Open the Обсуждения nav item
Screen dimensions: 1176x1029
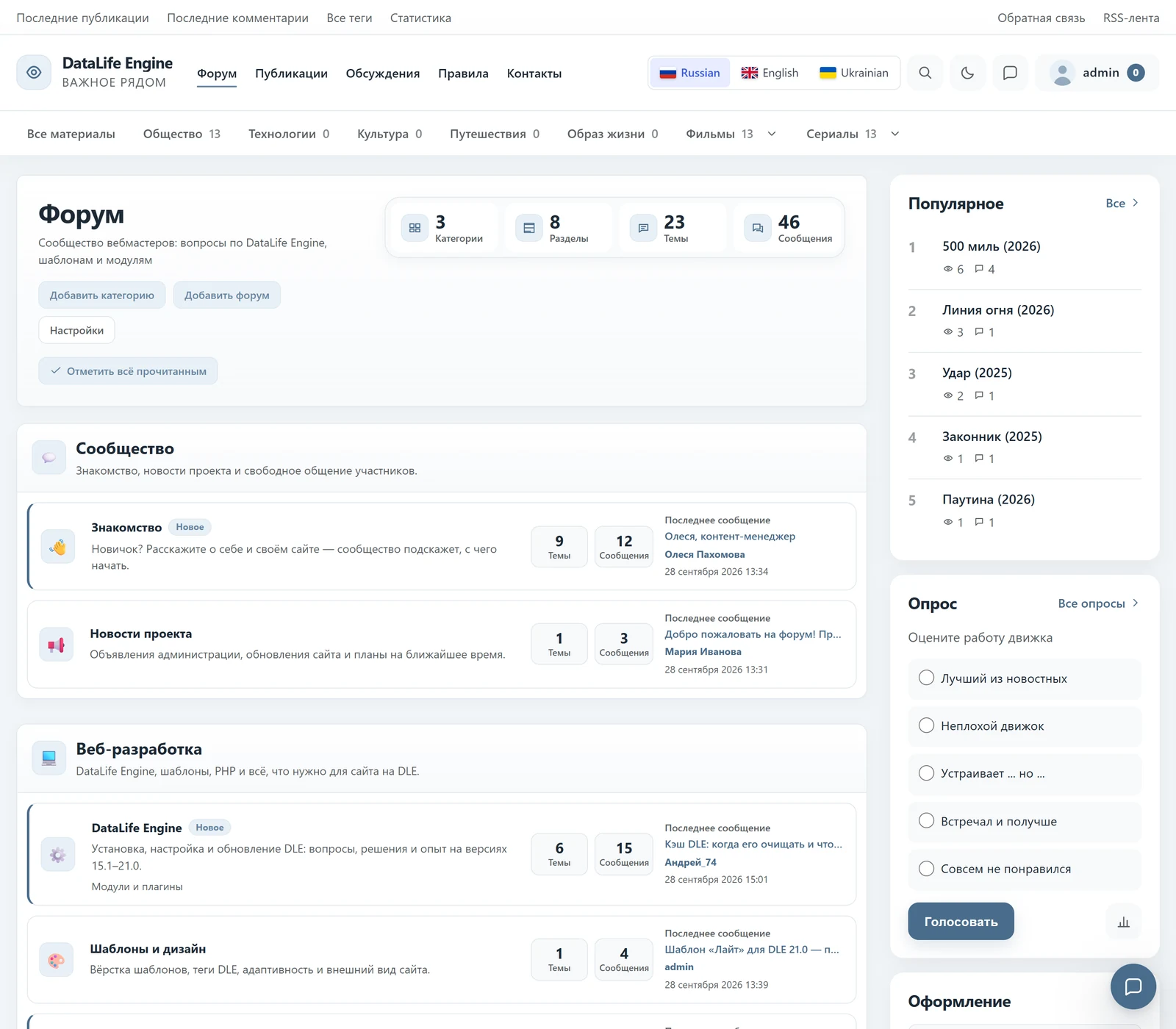click(383, 73)
